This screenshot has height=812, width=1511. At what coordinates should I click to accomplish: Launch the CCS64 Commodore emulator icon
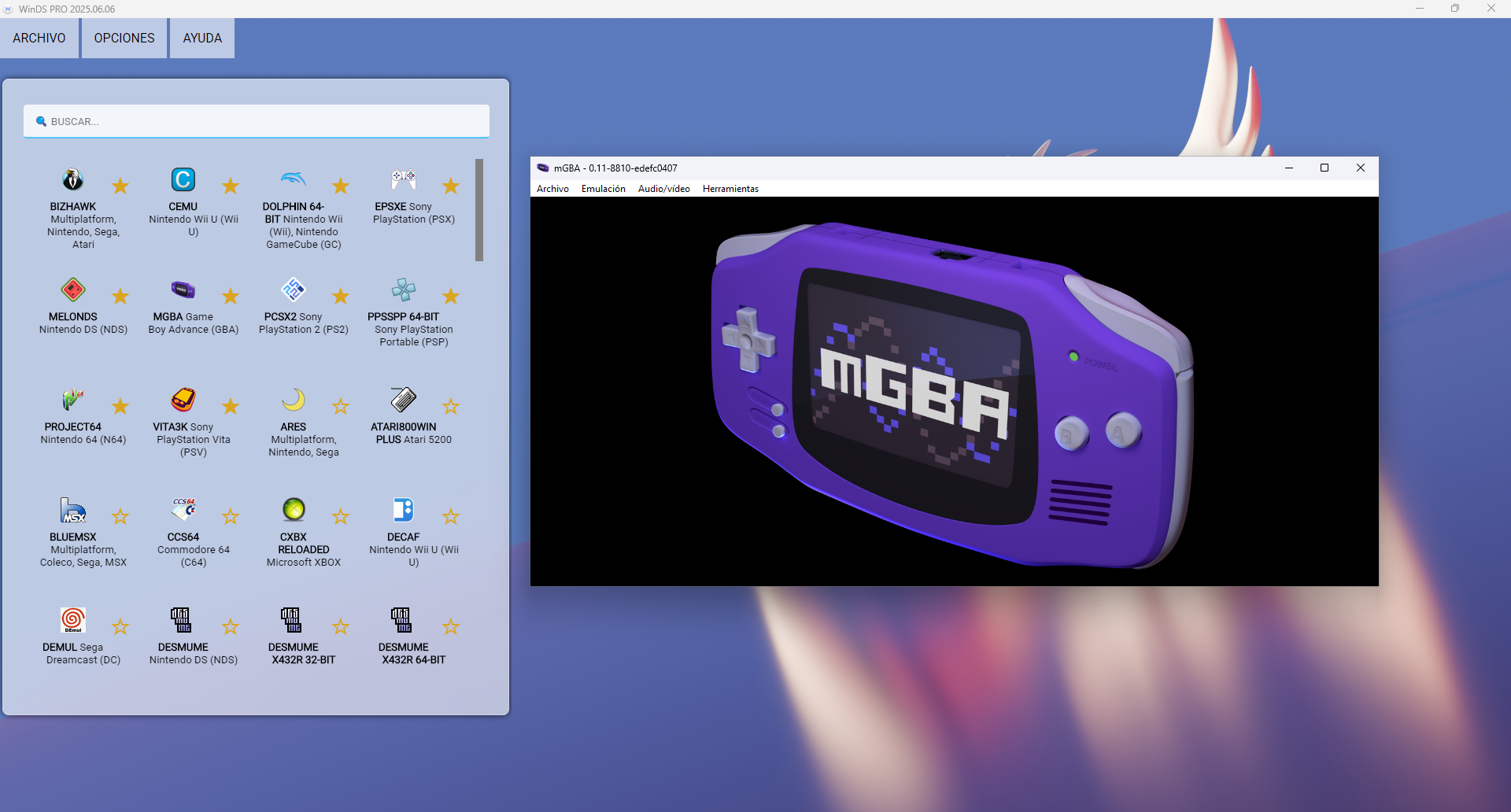click(x=183, y=510)
